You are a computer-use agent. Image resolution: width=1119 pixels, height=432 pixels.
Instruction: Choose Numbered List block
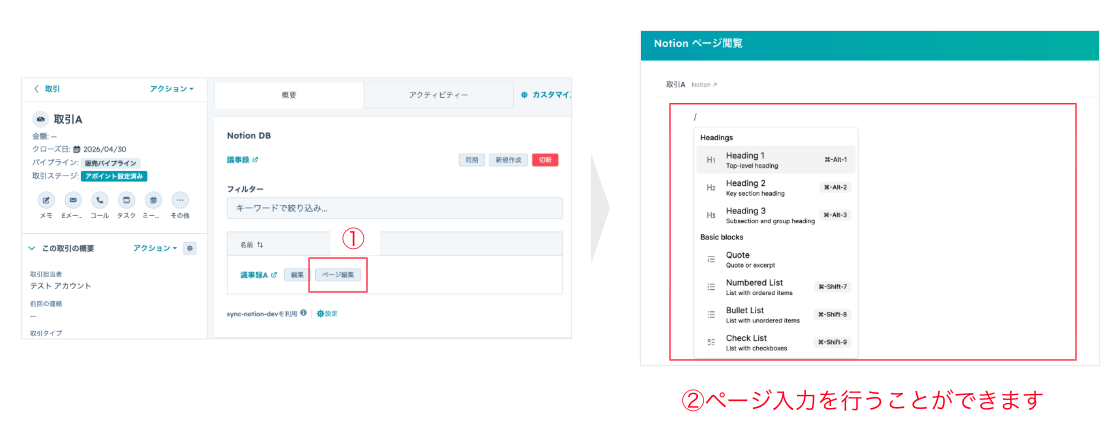pyautogui.click(x=775, y=287)
